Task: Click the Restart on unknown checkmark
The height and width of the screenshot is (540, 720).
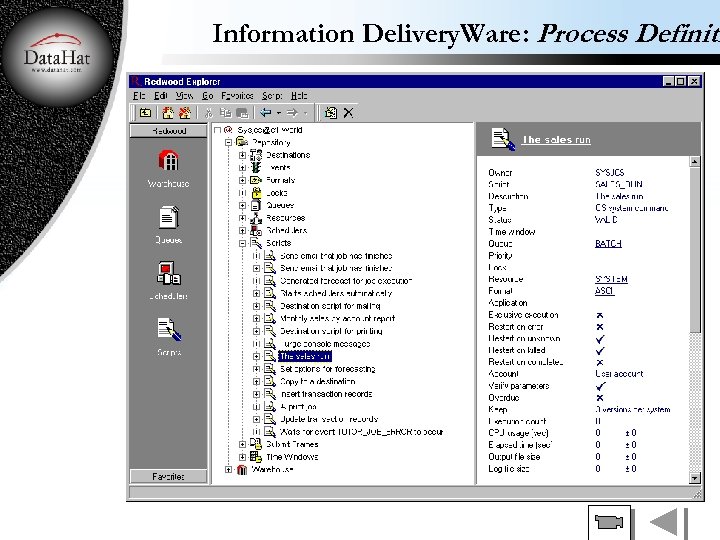Action: pos(600,339)
